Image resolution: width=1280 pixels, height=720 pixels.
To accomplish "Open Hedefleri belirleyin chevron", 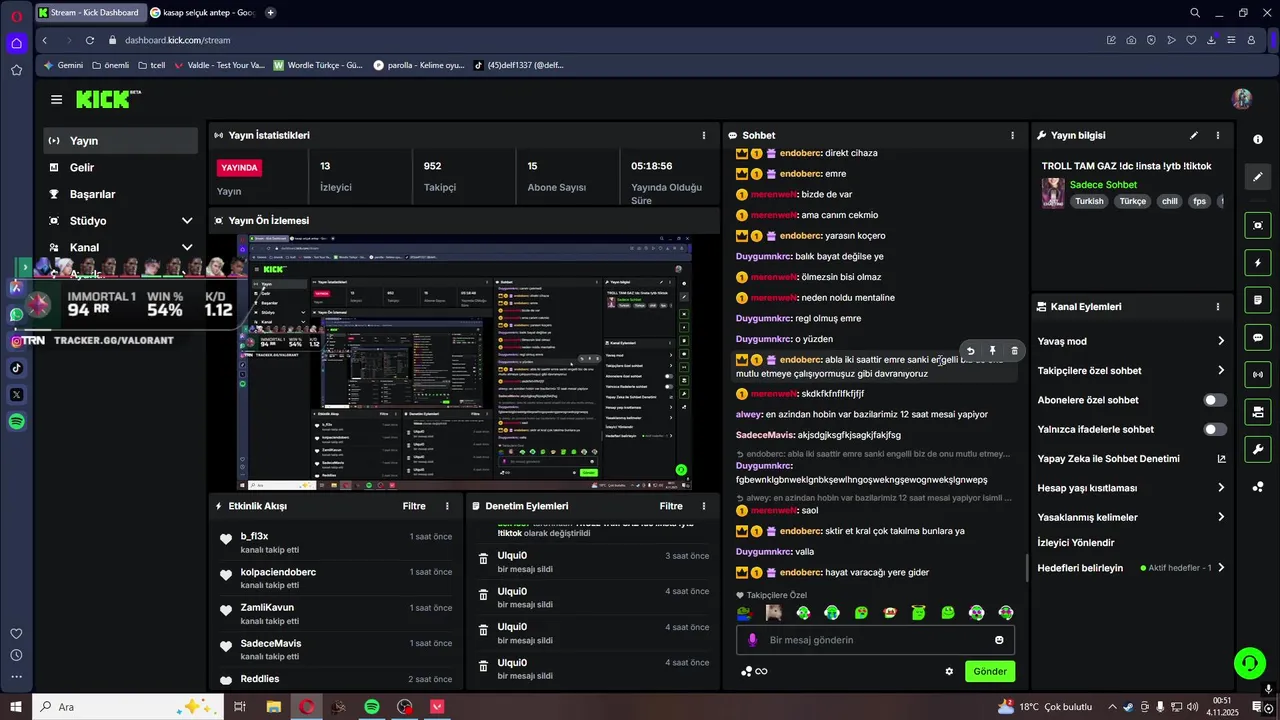I will pos(1220,568).
